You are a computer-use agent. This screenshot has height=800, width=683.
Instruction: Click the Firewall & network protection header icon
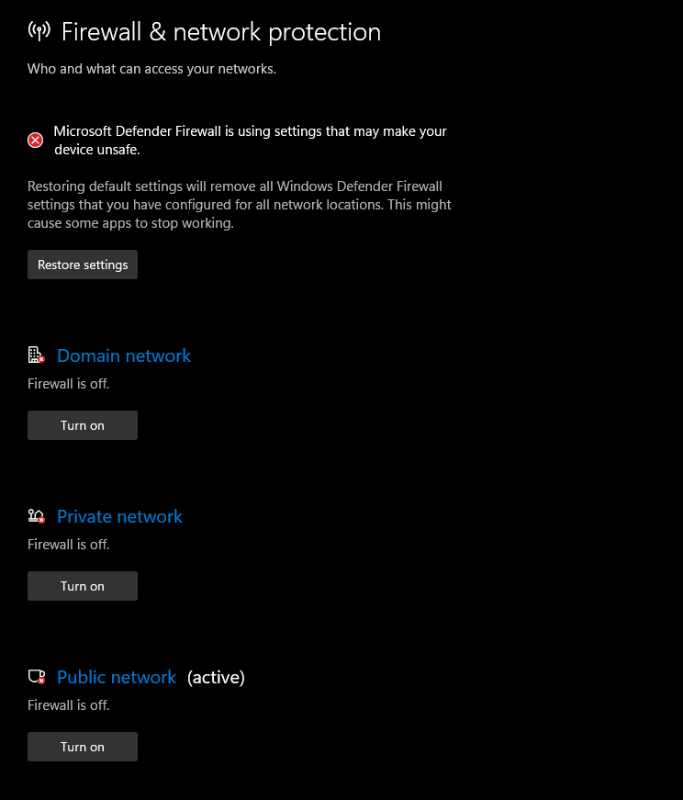(39, 31)
